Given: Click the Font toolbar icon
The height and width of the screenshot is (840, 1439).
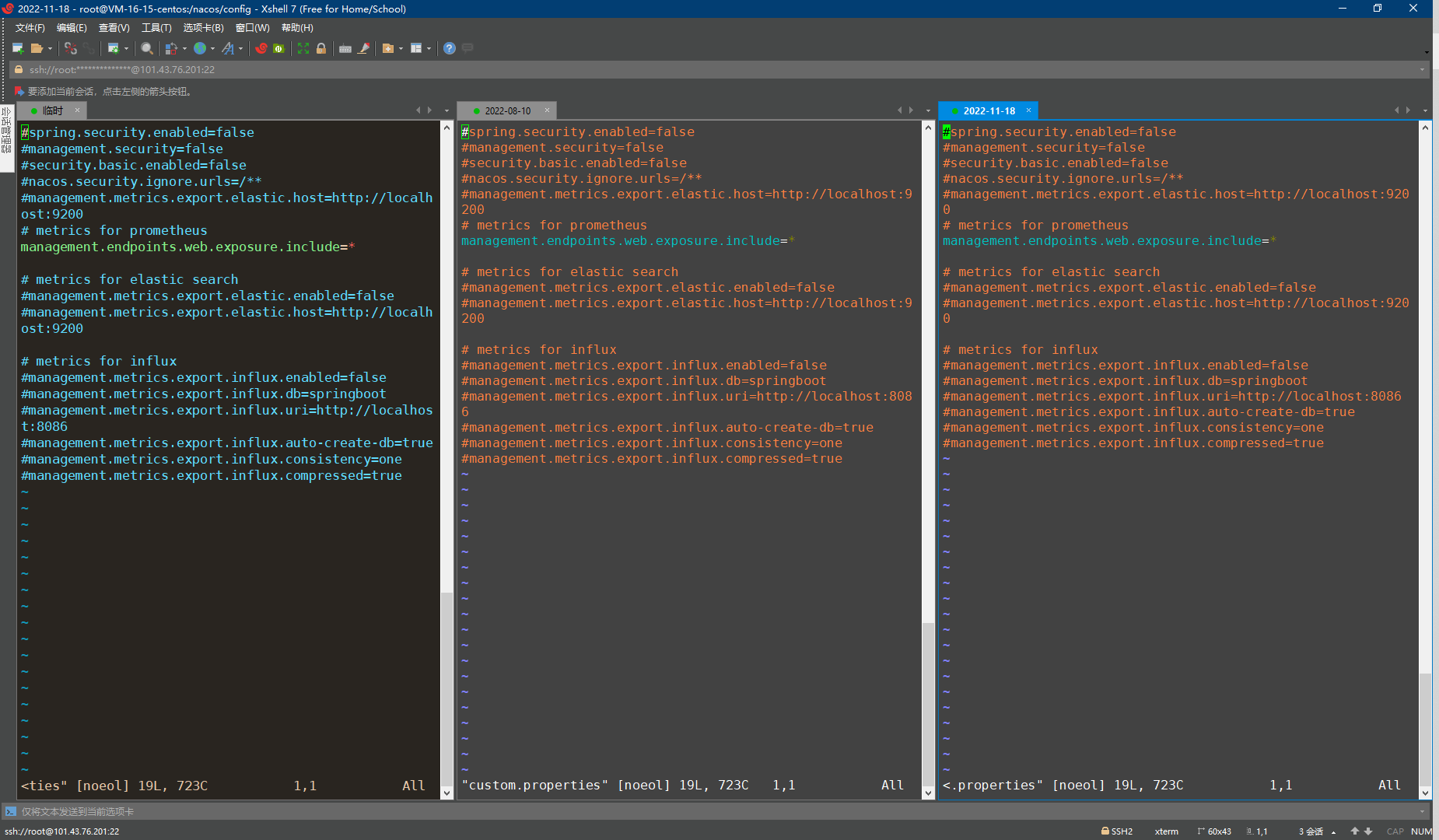Looking at the screenshot, I should tap(228, 48).
